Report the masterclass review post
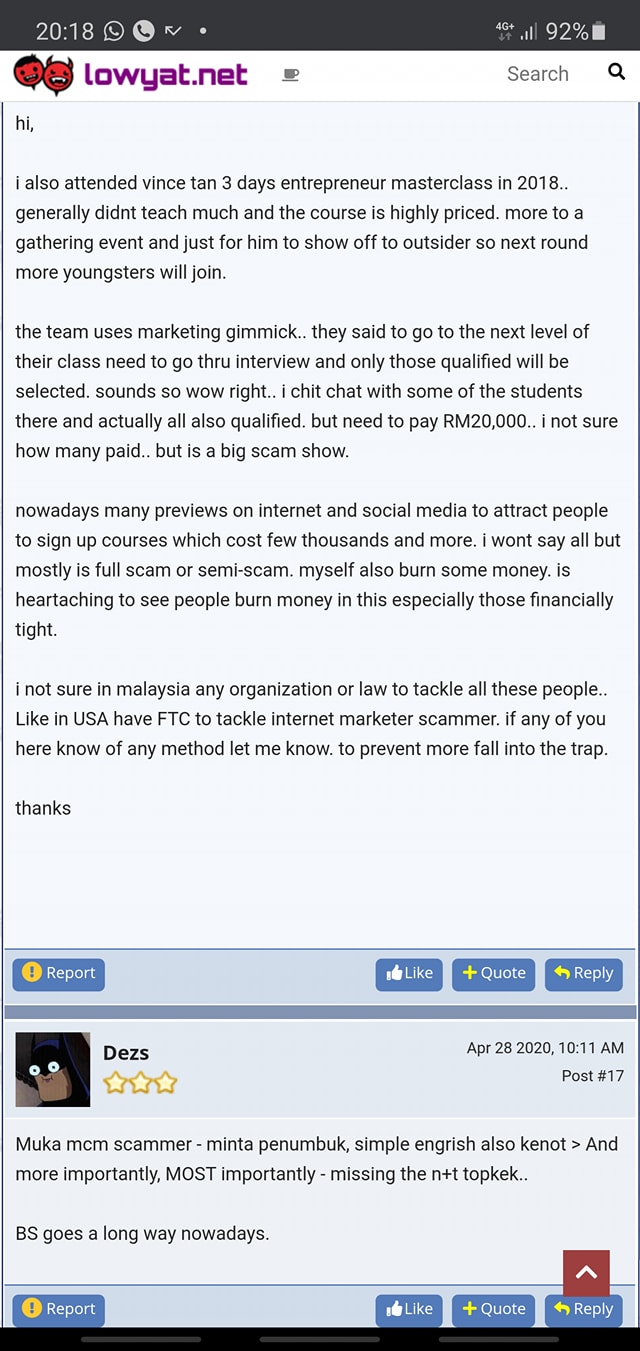The image size is (640, 1351). click(x=59, y=973)
